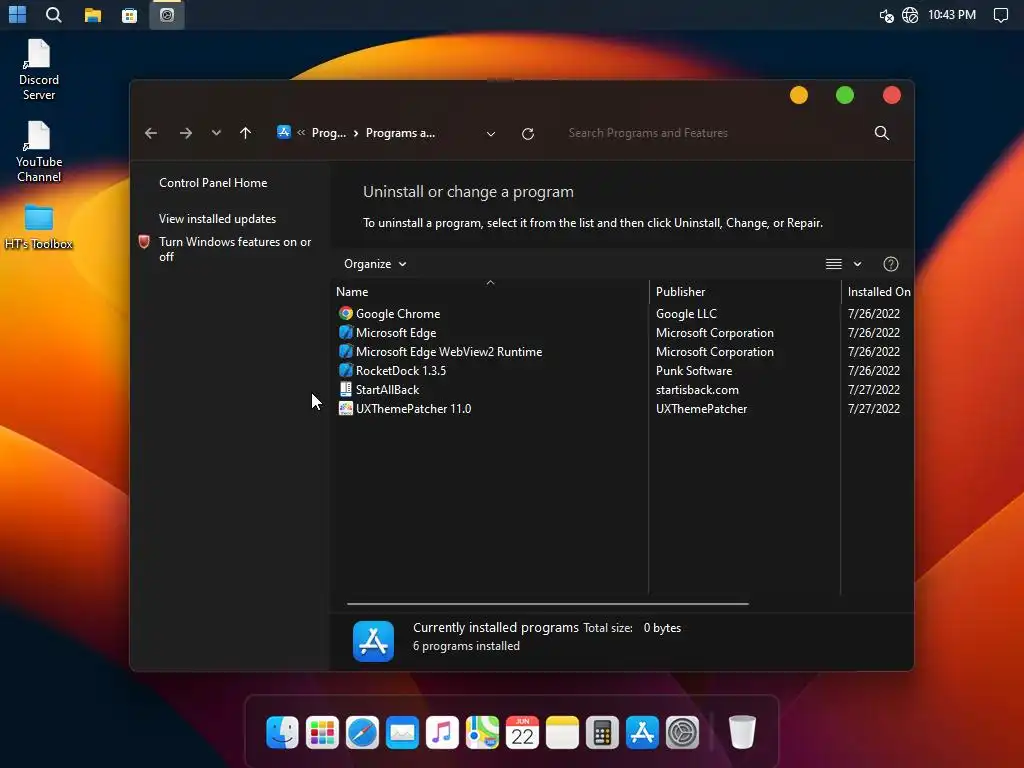Image resolution: width=1024 pixels, height=768 pixels.
Task: Select the active Control Panel taskbar icon
Action: 167,15
